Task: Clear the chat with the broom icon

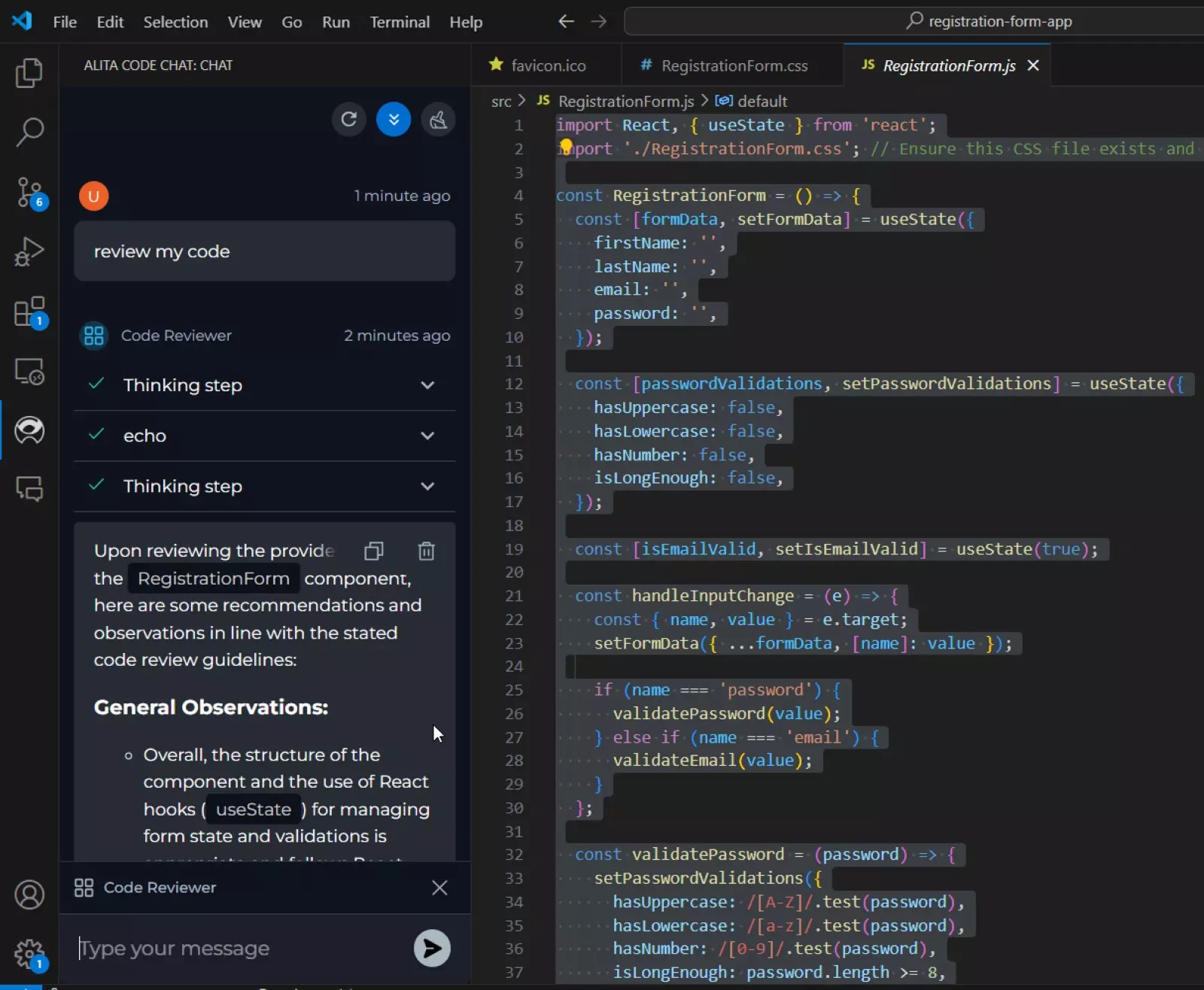Action: [x=439, y=119]
